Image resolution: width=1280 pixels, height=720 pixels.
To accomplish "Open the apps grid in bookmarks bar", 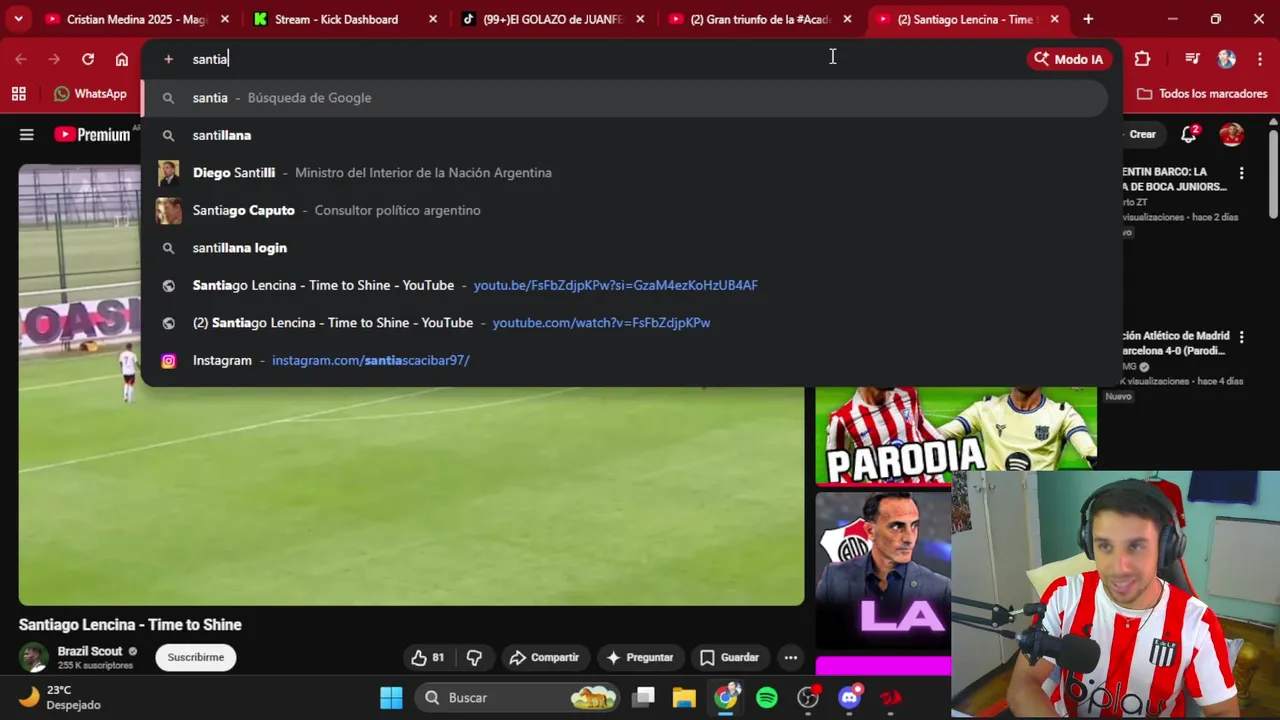I will pos(19,94).
